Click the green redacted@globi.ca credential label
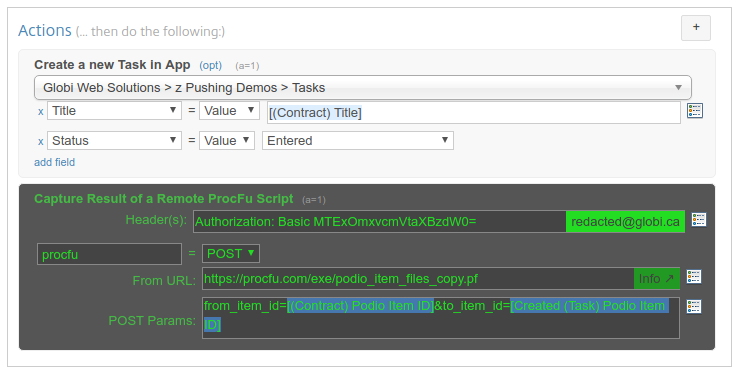Image resolution: width=739 pixels, height=374 pixels. (x=625, y=222)
